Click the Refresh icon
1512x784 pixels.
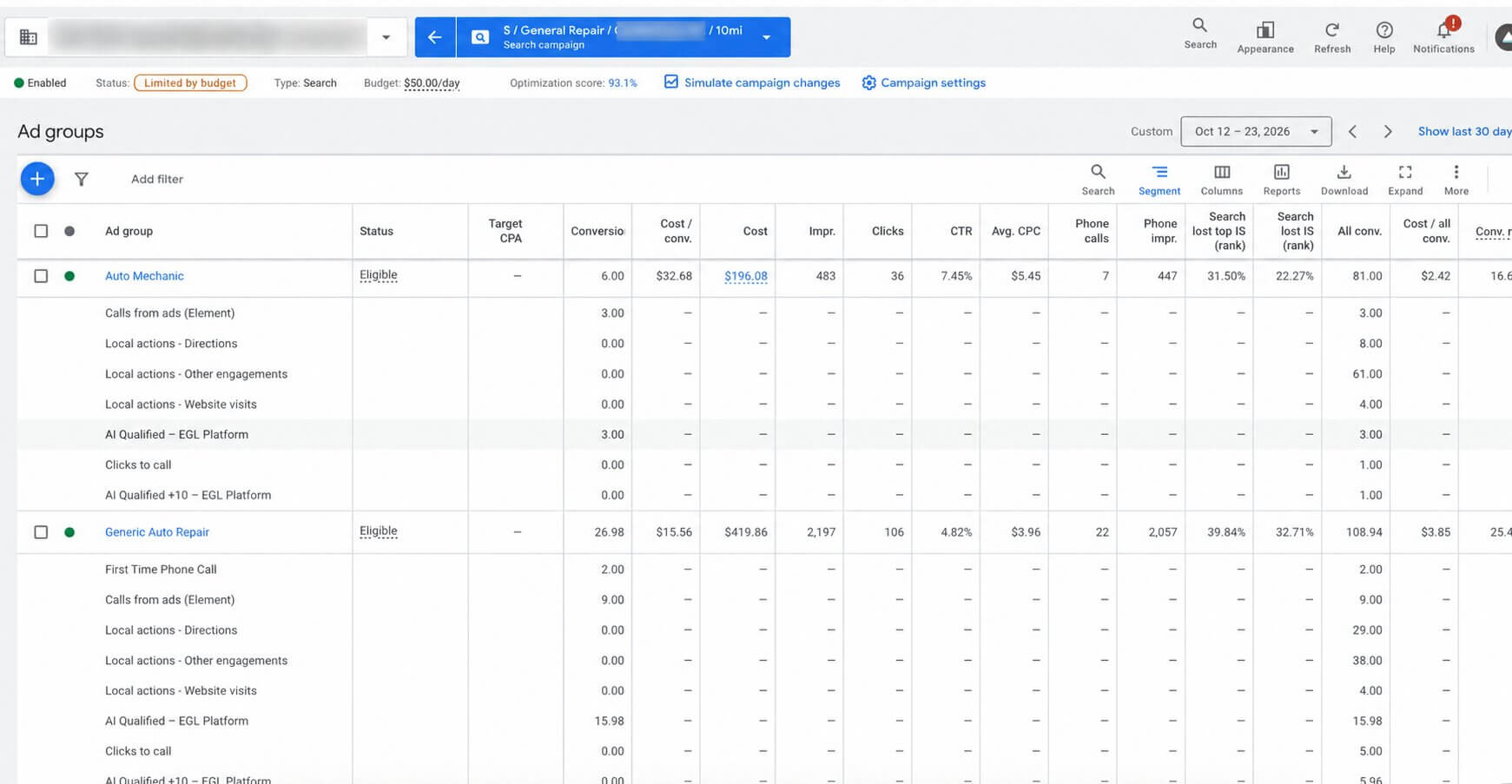1332,30
